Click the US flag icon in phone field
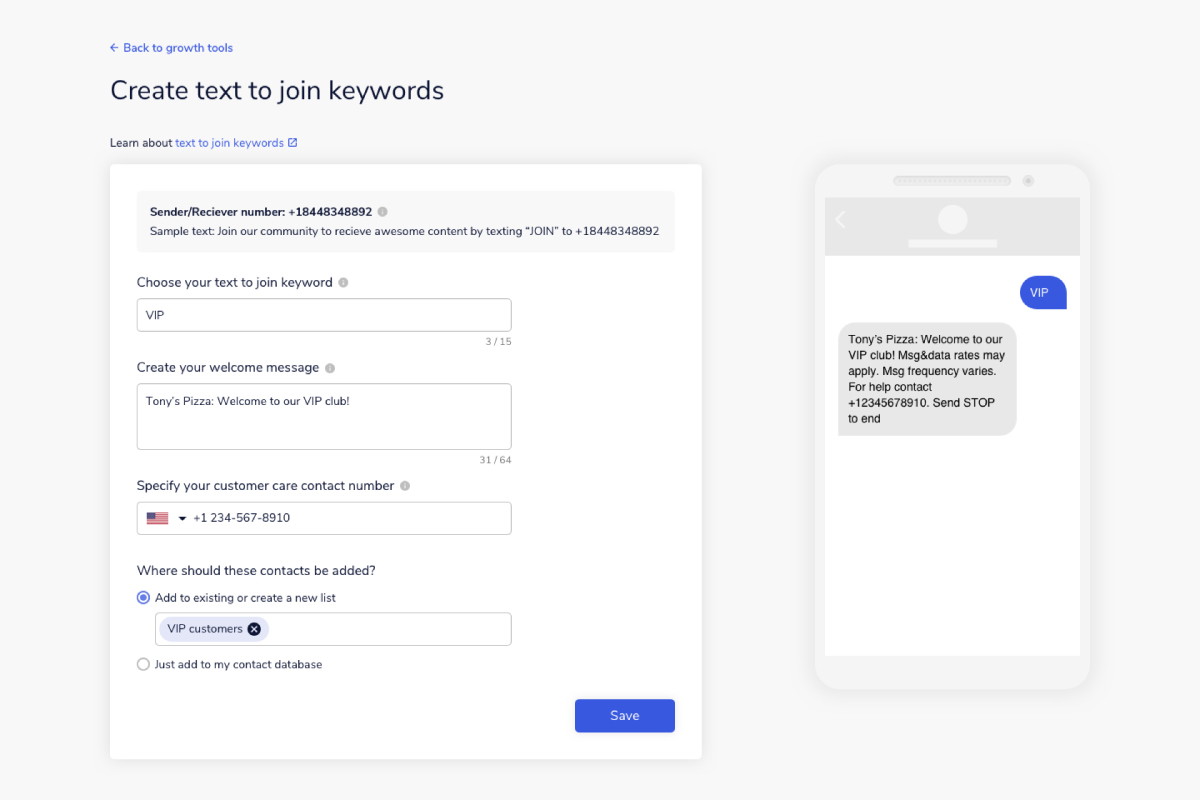1200x800 pixels. [x=157, y=518]
